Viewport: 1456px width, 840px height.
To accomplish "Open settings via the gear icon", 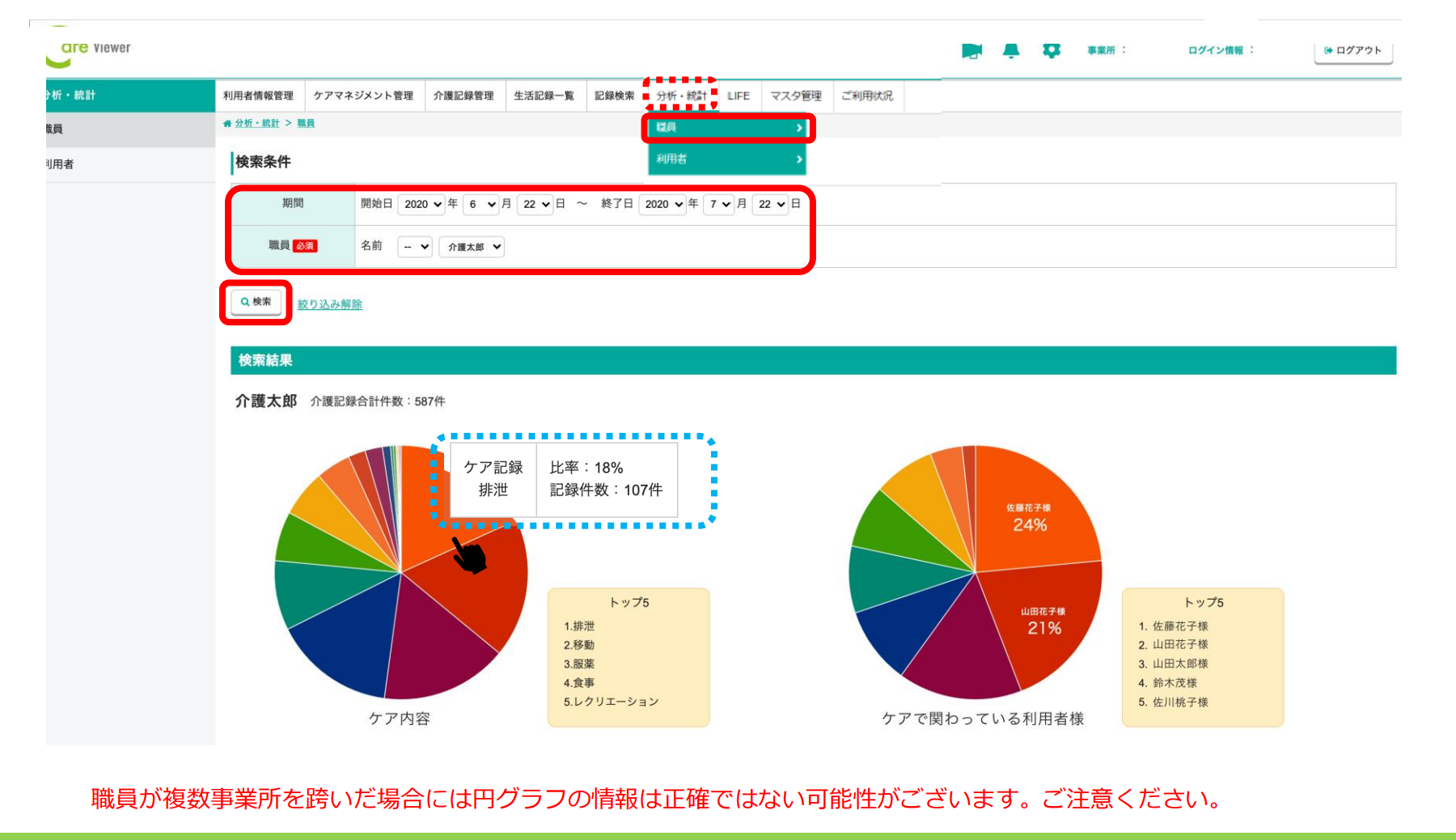I will [1051, 51].
